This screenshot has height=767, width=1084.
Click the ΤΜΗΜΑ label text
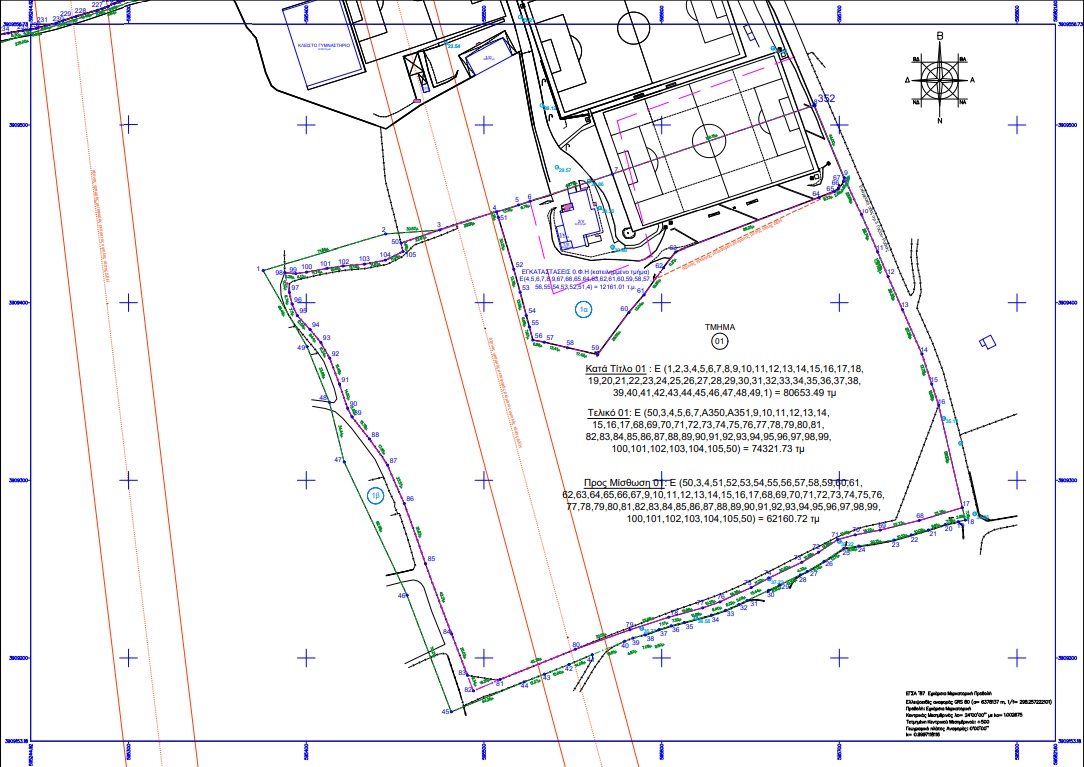pyautogui.click(x=720, y=327)
